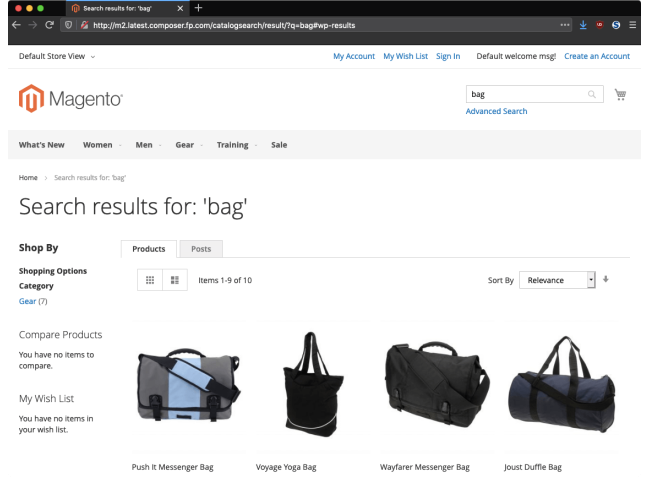This screenshot has height=477, width=648.
Task: Open the browser hamburger menu
Action: [632, 25]
